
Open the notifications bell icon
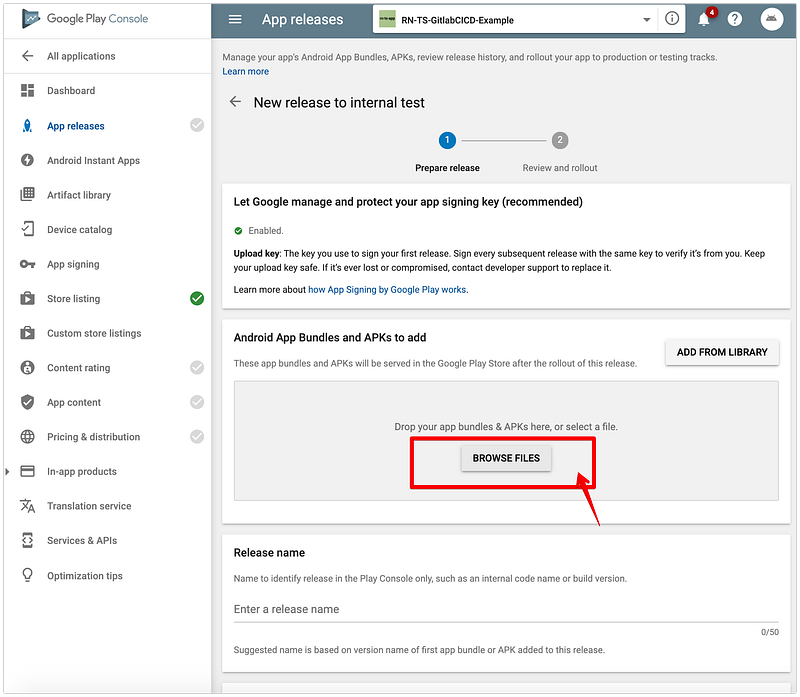point(705,19)
